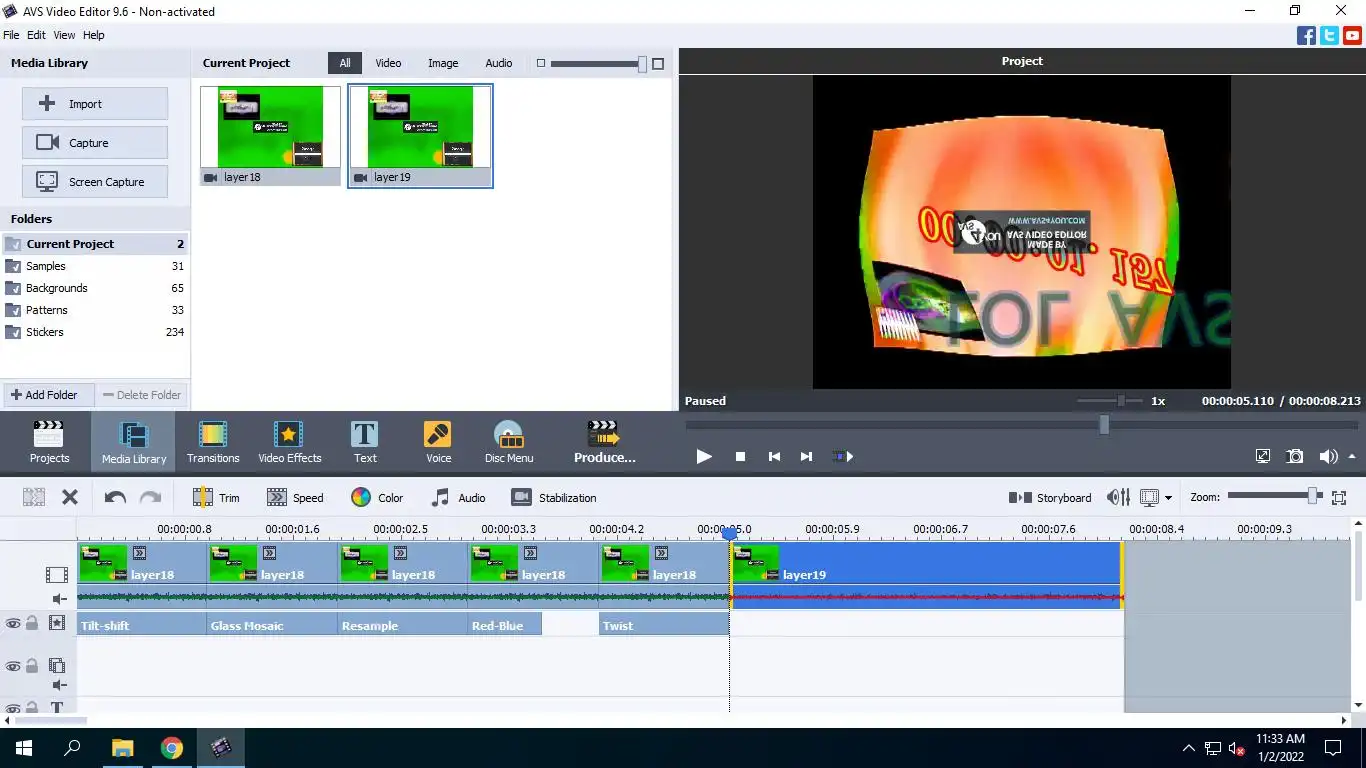Select the layer18 media thumbnail

[270, 135]
